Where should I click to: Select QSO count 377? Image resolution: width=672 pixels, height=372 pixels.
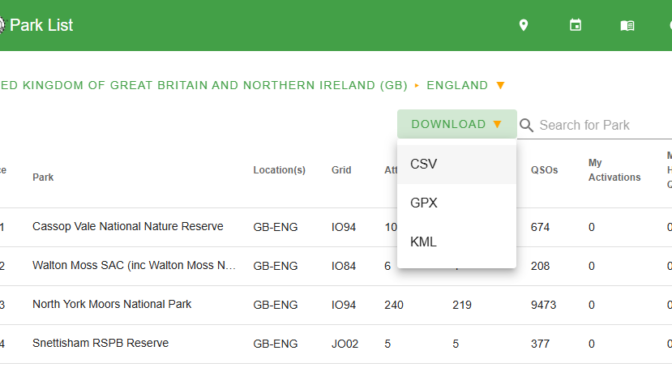click(540, 344)
